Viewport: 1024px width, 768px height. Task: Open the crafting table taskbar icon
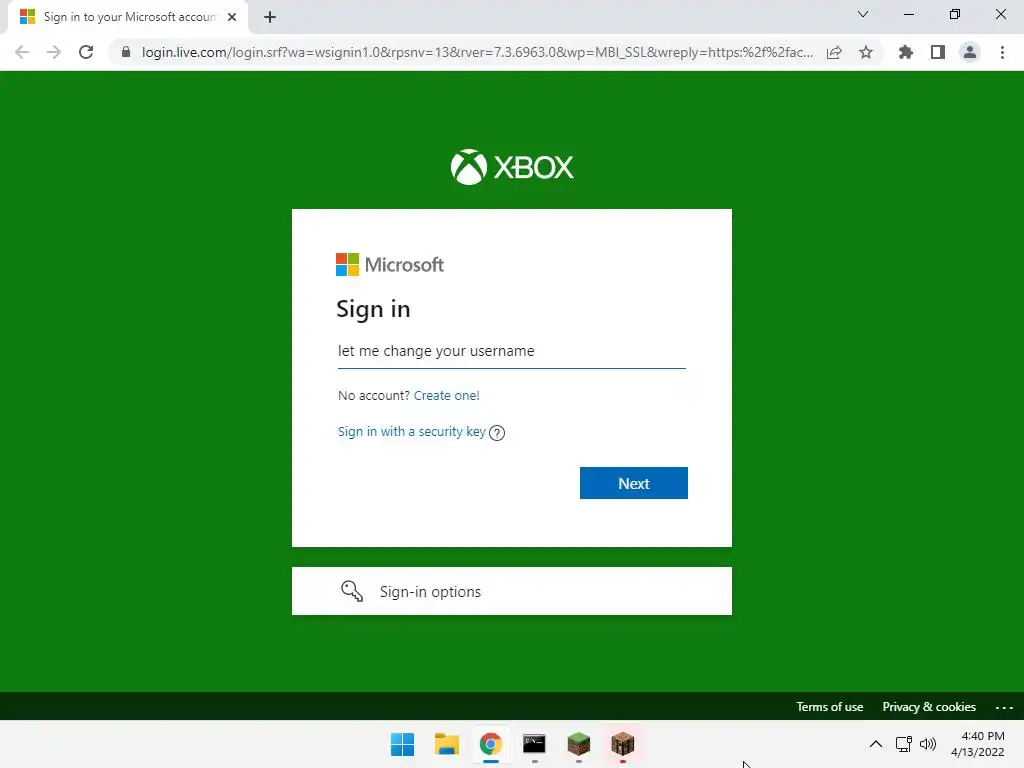[x=622, y=744]
